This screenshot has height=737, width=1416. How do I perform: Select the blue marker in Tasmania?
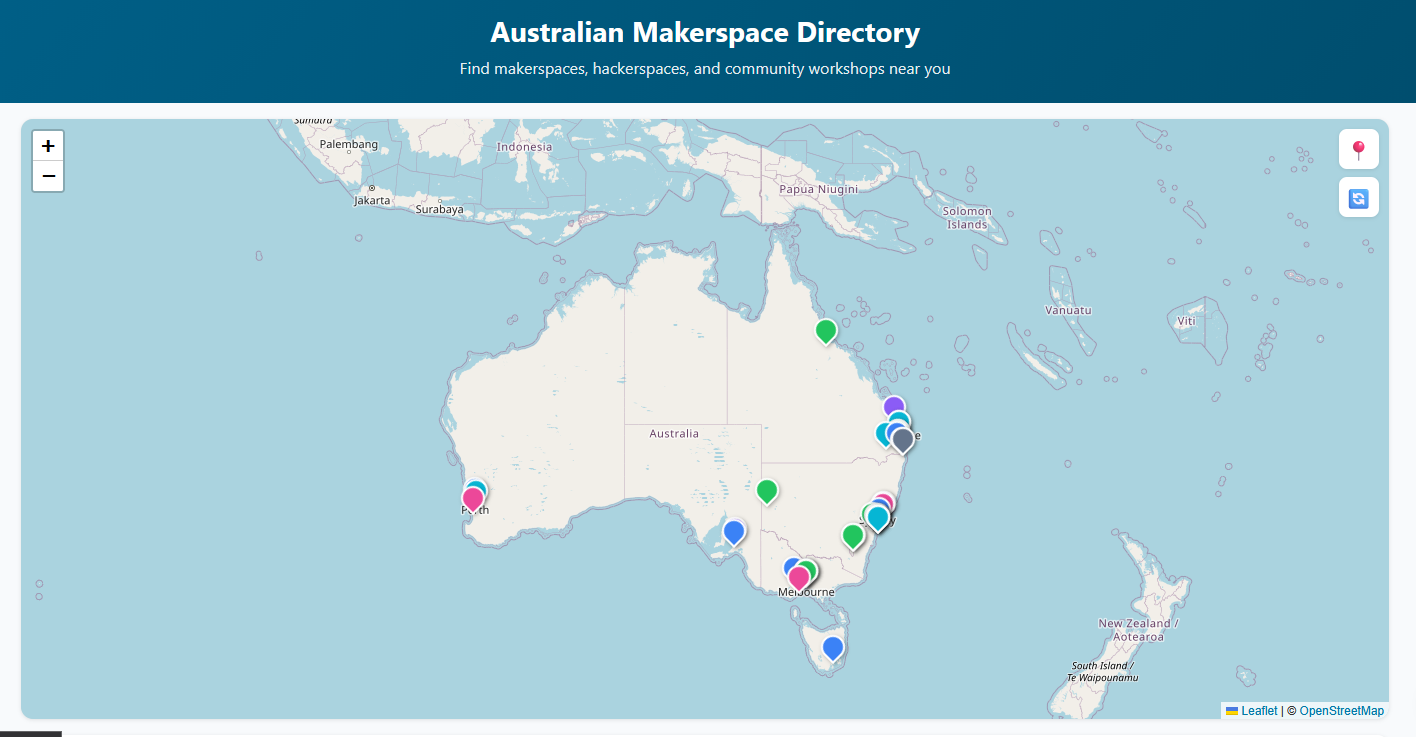[x=832, y=648]
